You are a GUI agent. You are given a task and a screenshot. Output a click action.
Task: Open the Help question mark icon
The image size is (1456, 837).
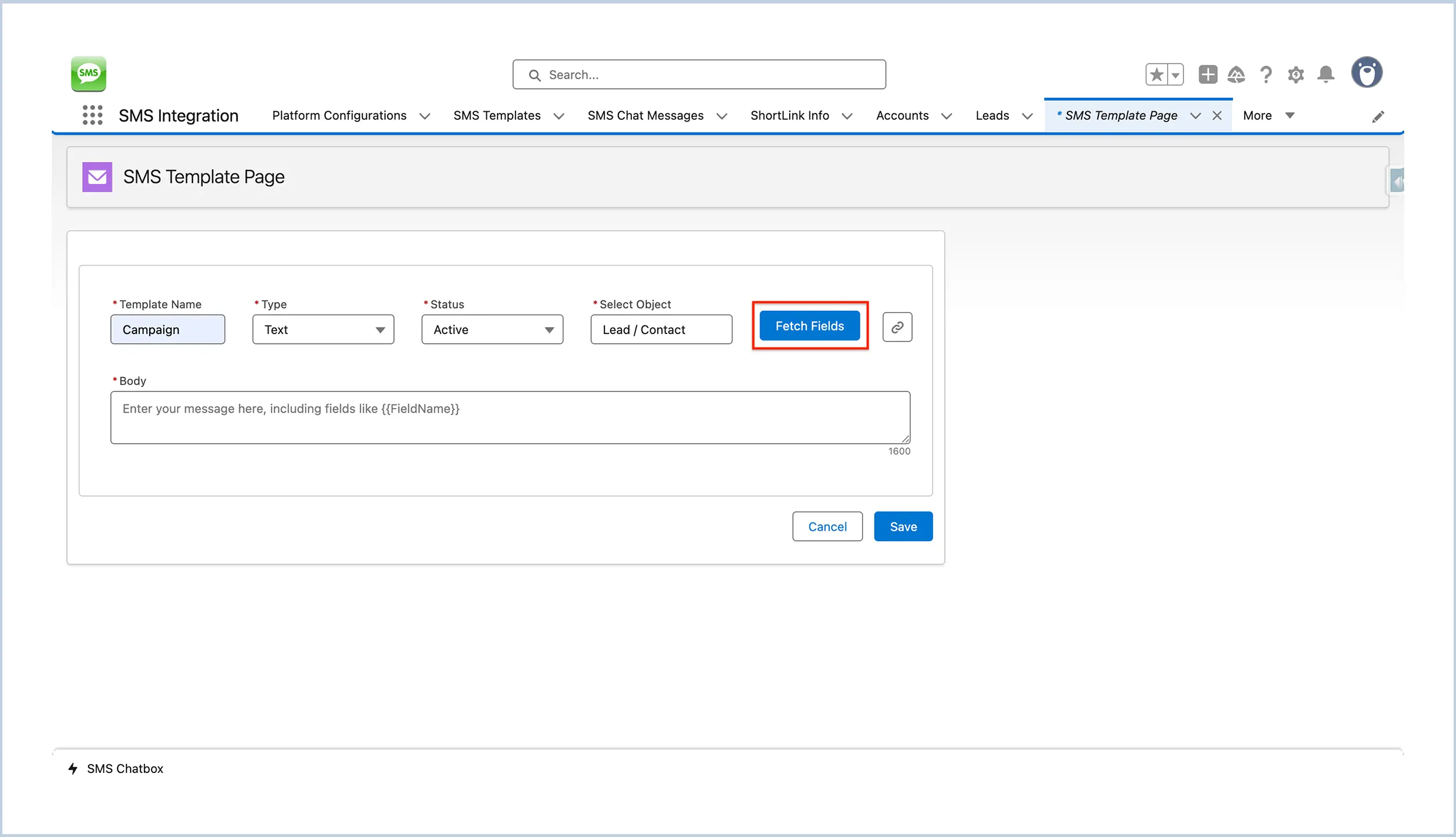(1266, 75)
